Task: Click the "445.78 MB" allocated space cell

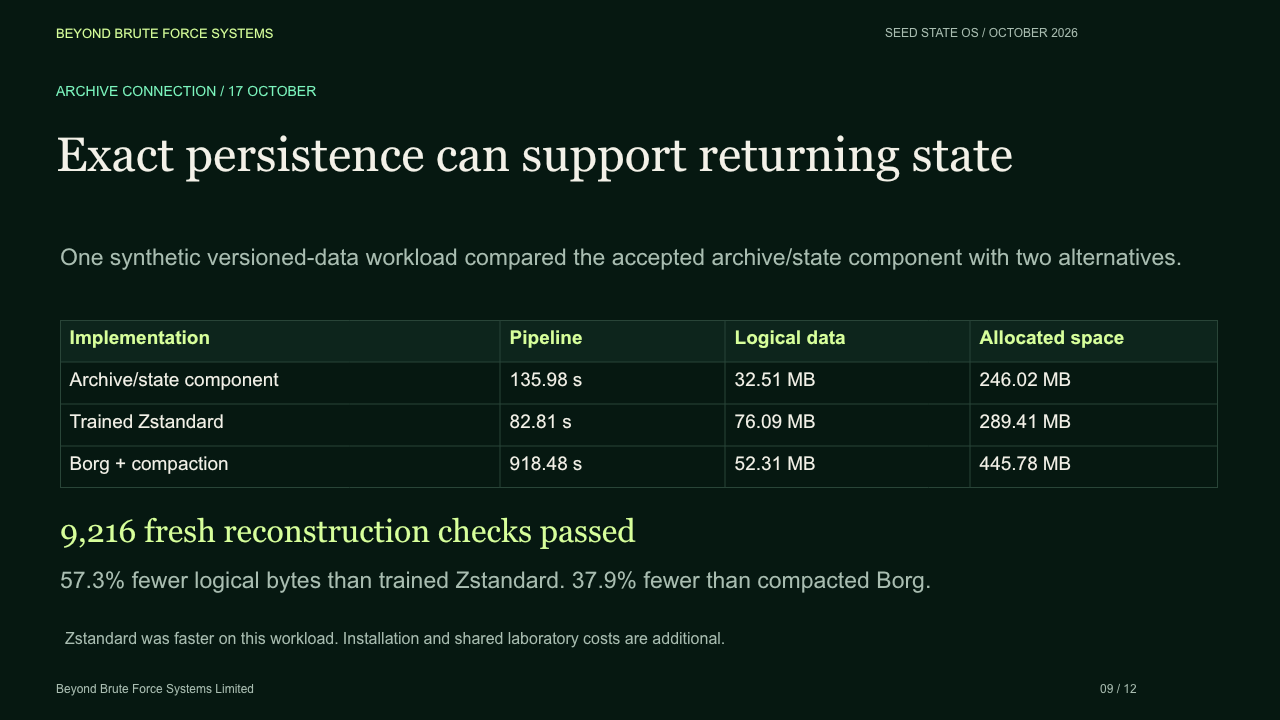Action: [1093, 467]
